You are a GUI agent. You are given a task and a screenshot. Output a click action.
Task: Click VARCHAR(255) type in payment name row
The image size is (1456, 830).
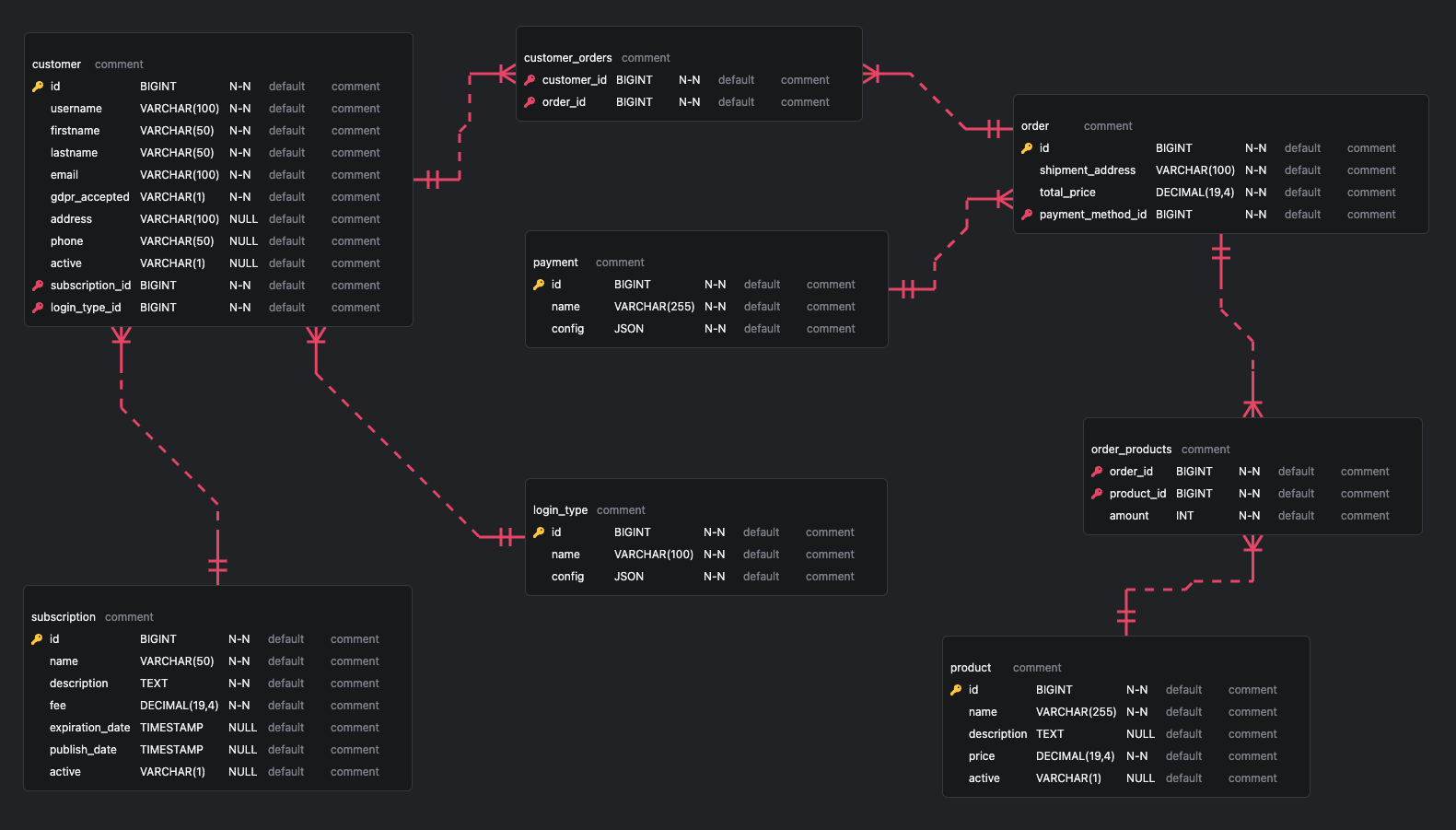coord(654,307)
